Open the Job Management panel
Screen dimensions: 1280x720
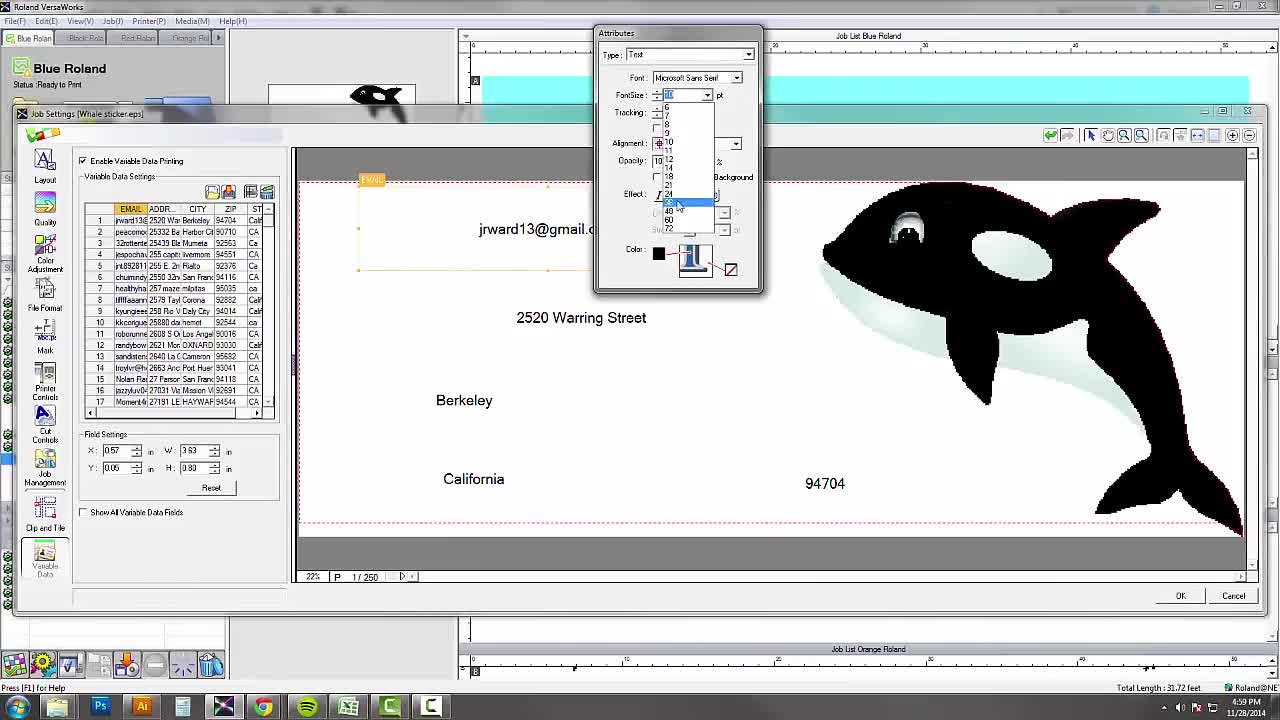[45, 469]
